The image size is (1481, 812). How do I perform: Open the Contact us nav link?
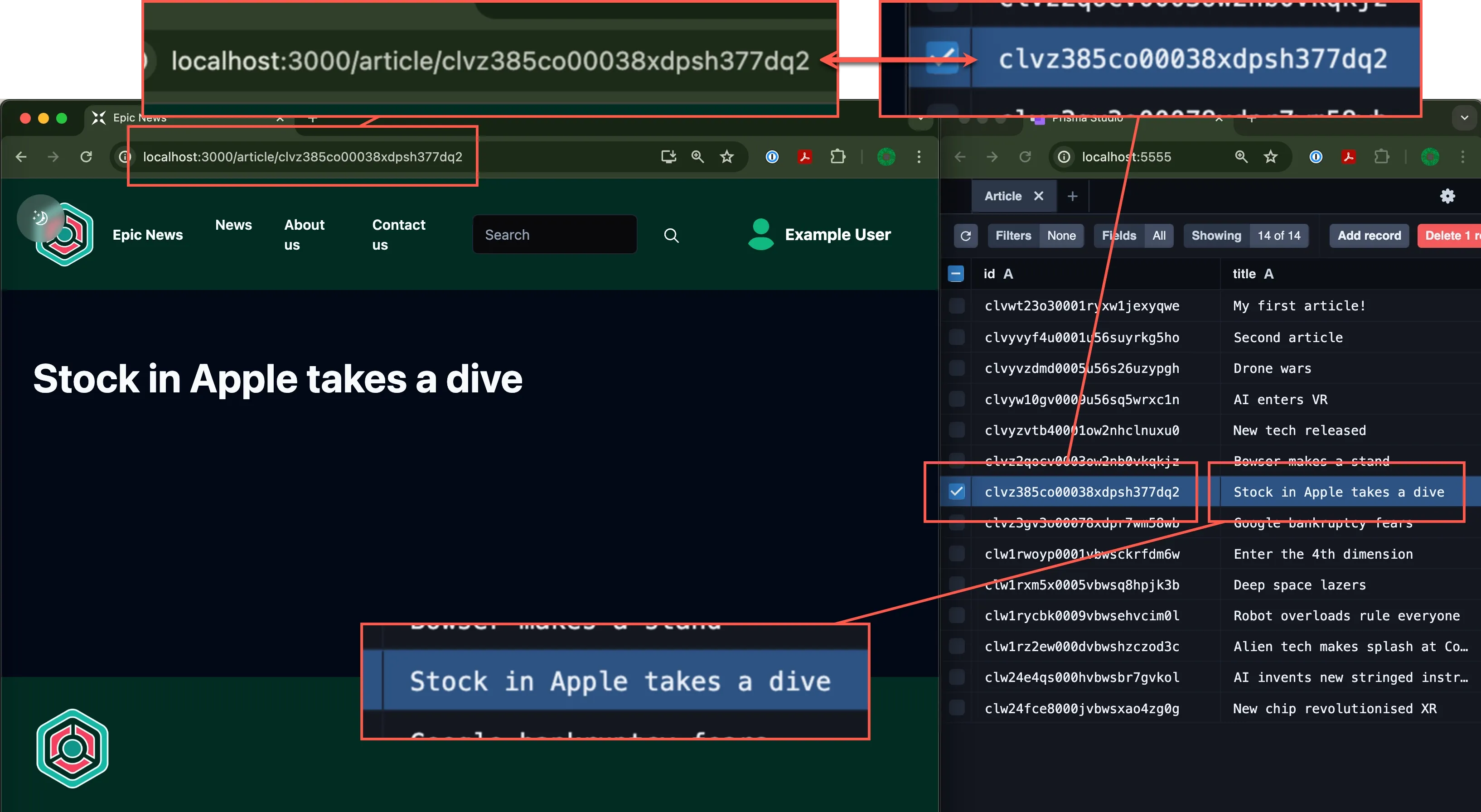click(398, 234)
